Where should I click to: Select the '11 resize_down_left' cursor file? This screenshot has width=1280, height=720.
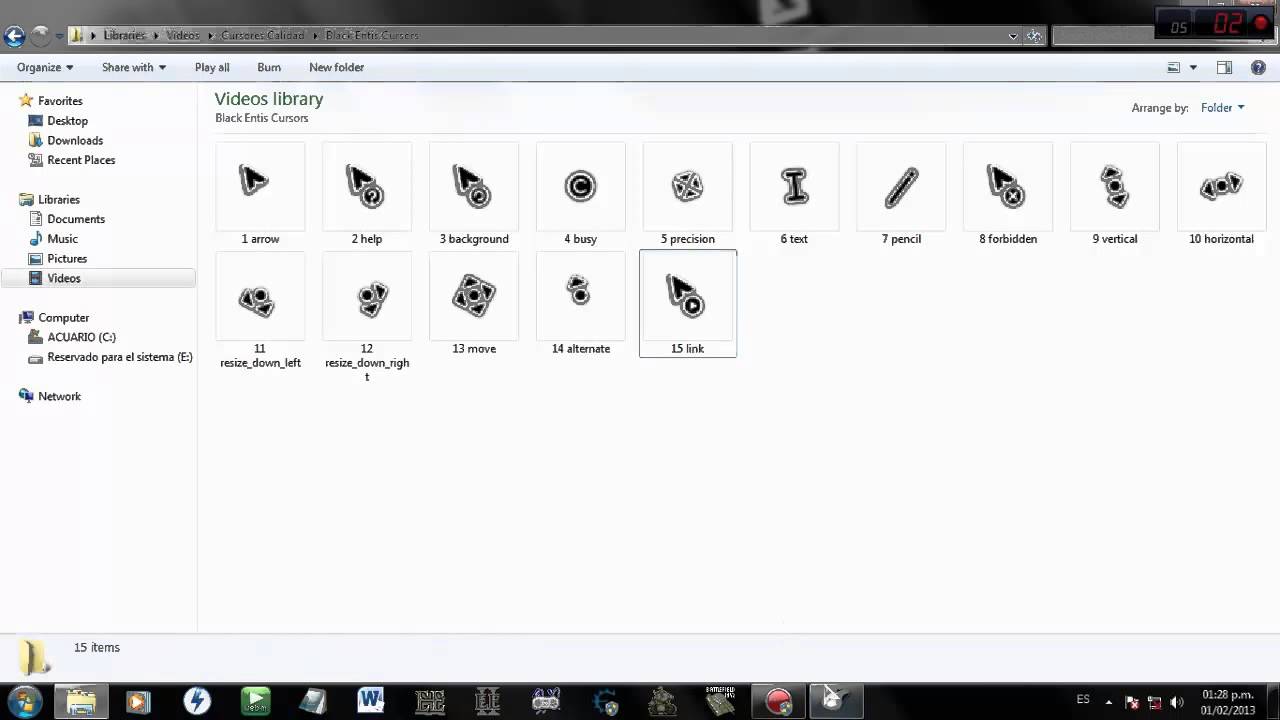click(x=260, y=311)
